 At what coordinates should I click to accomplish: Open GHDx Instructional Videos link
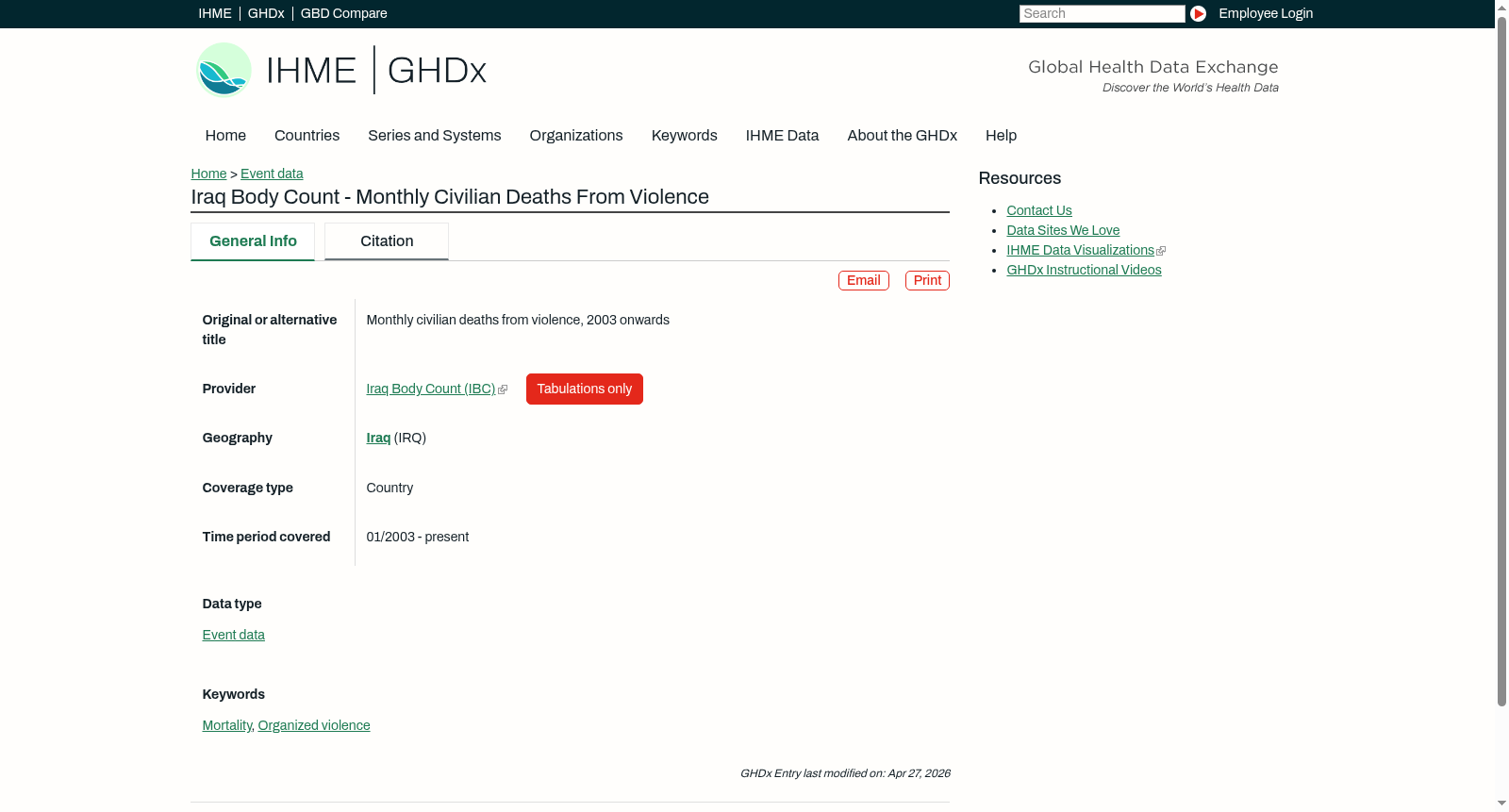click(x=1084, y=270)
